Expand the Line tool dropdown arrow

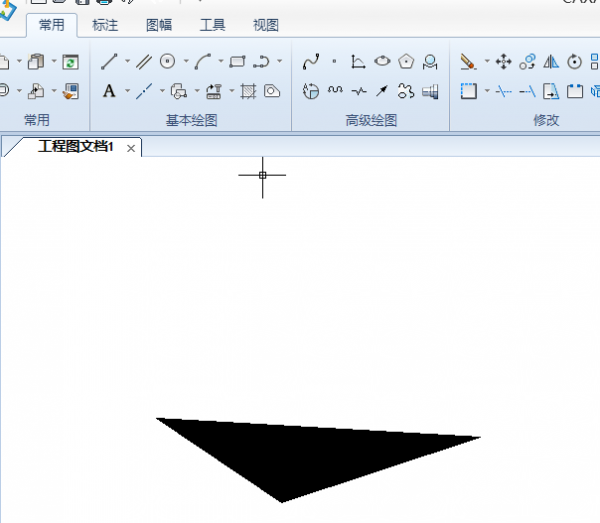[x=126, y=62]
